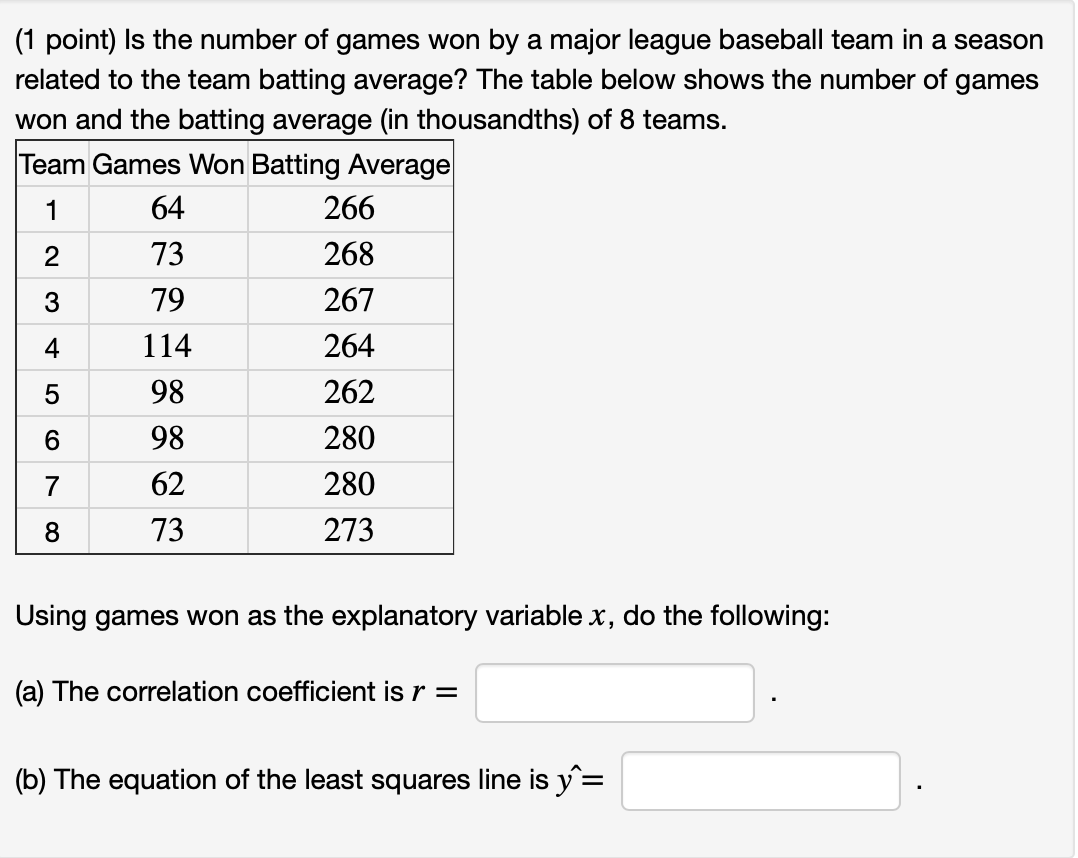1078x858 pixels.
Task: Select Team 4's games won value 114
Action: pyautogui.click(x=167, y=347)
